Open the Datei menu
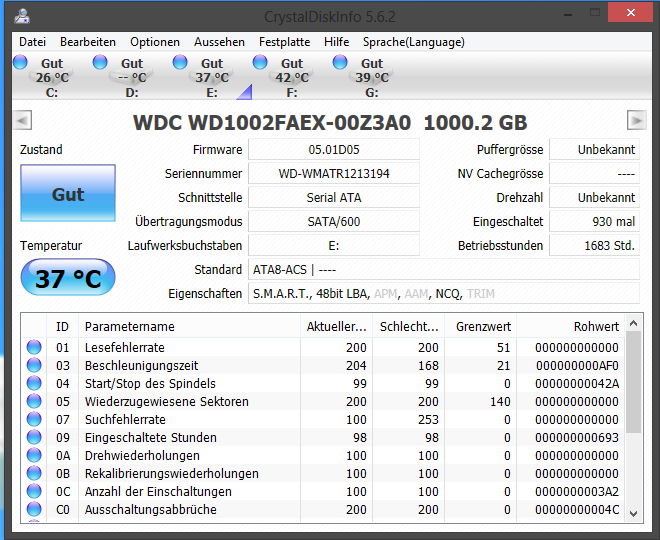The width and height of the screenshot is (660, 540). pyautogui.click(x=32, y=42)
